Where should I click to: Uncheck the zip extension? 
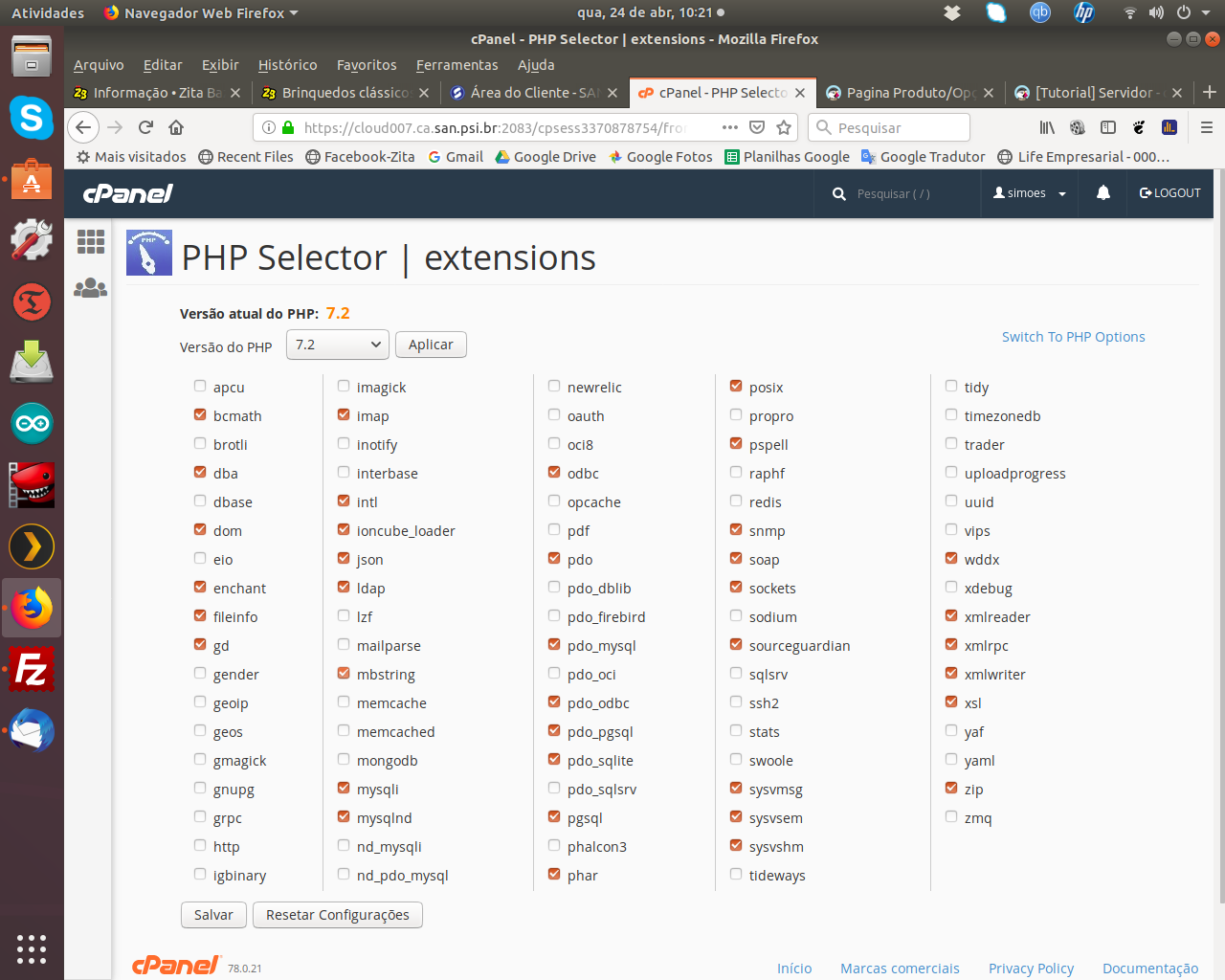(951, 788)
